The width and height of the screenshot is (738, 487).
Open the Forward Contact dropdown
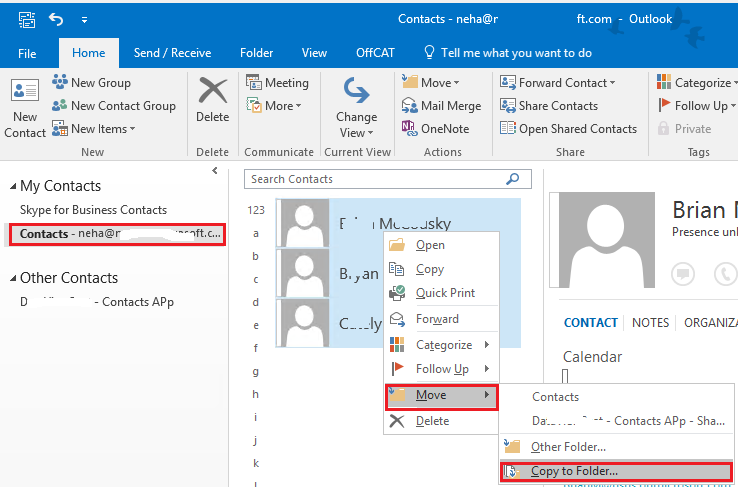pos(558,83)
